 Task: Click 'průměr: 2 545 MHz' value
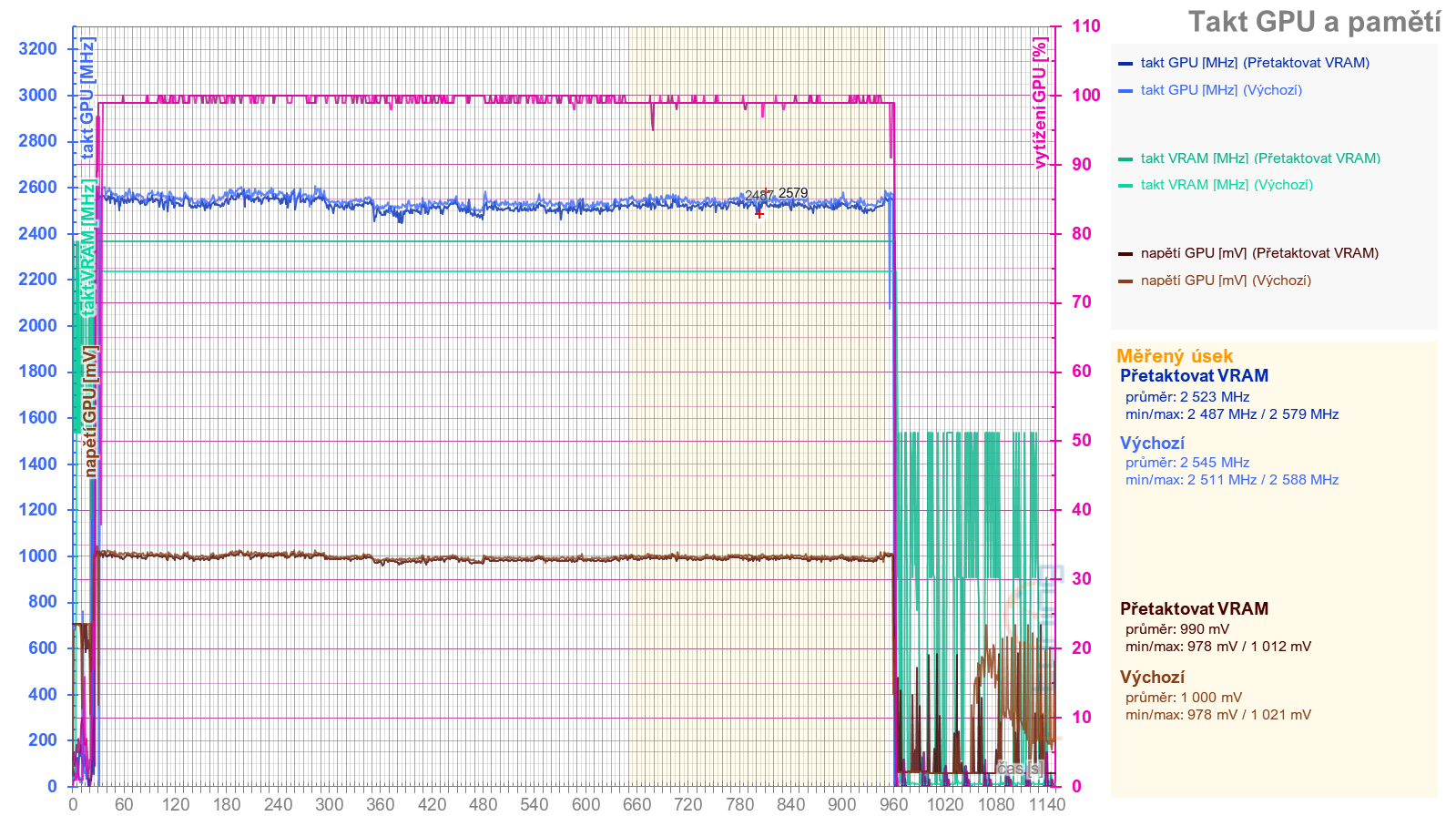(1187, 463)
